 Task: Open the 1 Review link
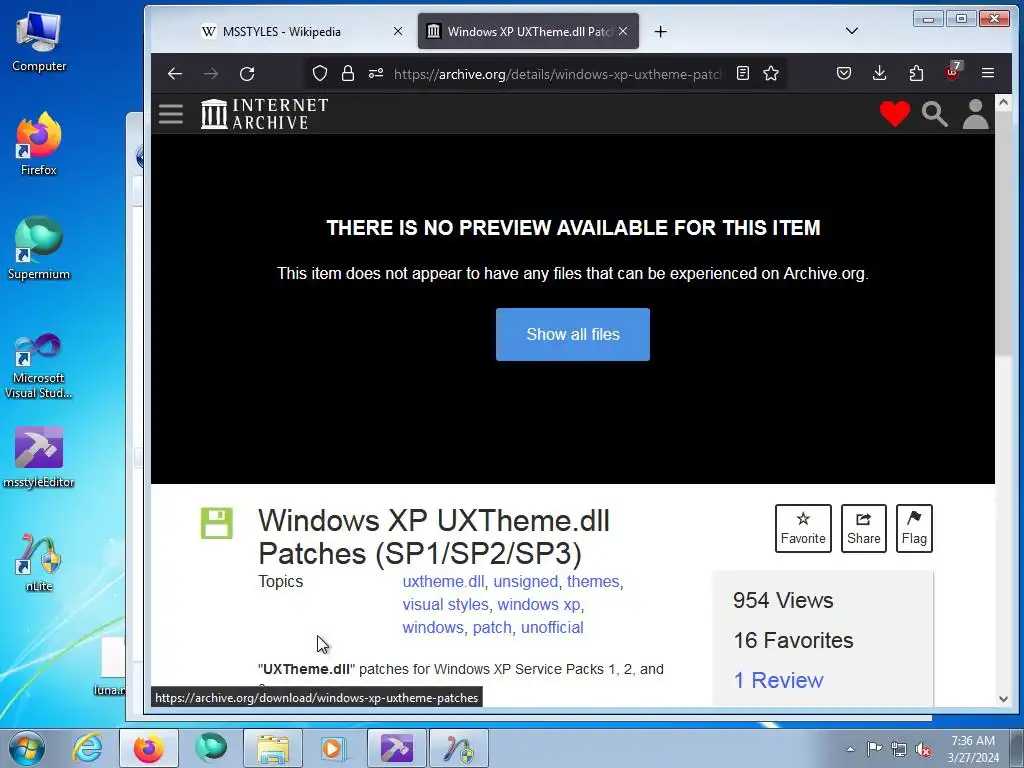[x=778, y=680]
